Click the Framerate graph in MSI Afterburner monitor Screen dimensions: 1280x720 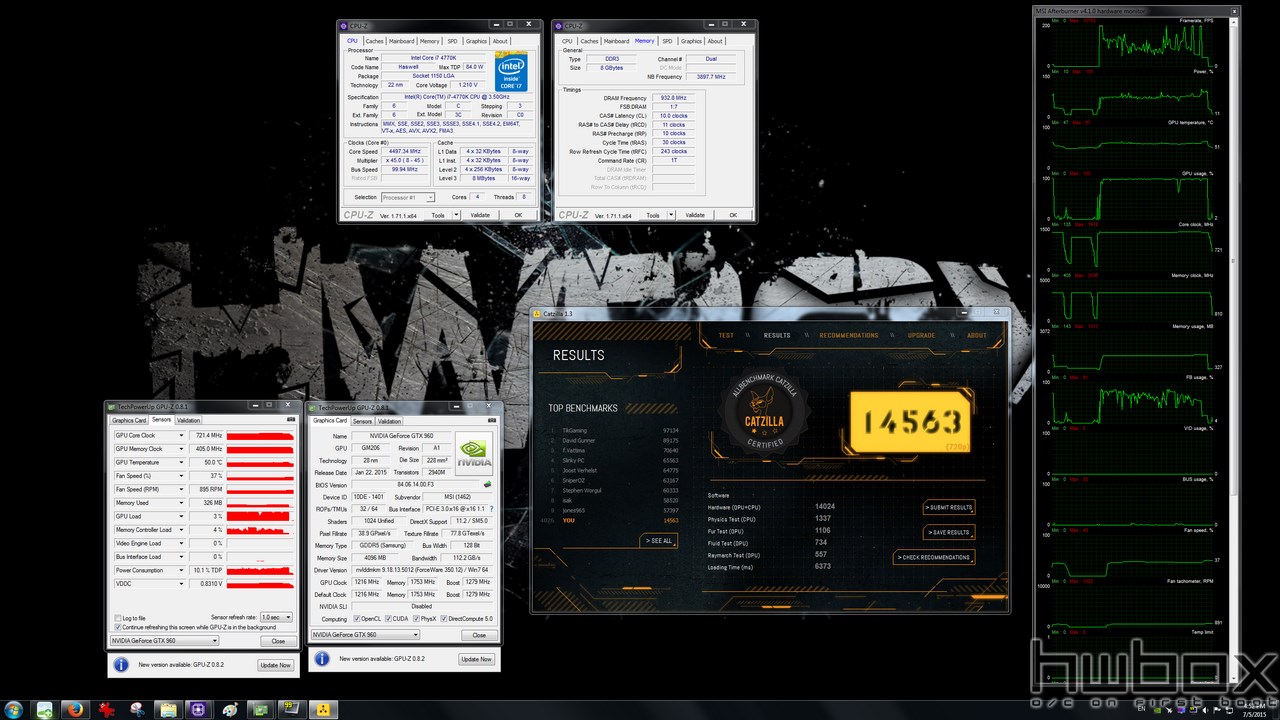(x=1132, y=44)
